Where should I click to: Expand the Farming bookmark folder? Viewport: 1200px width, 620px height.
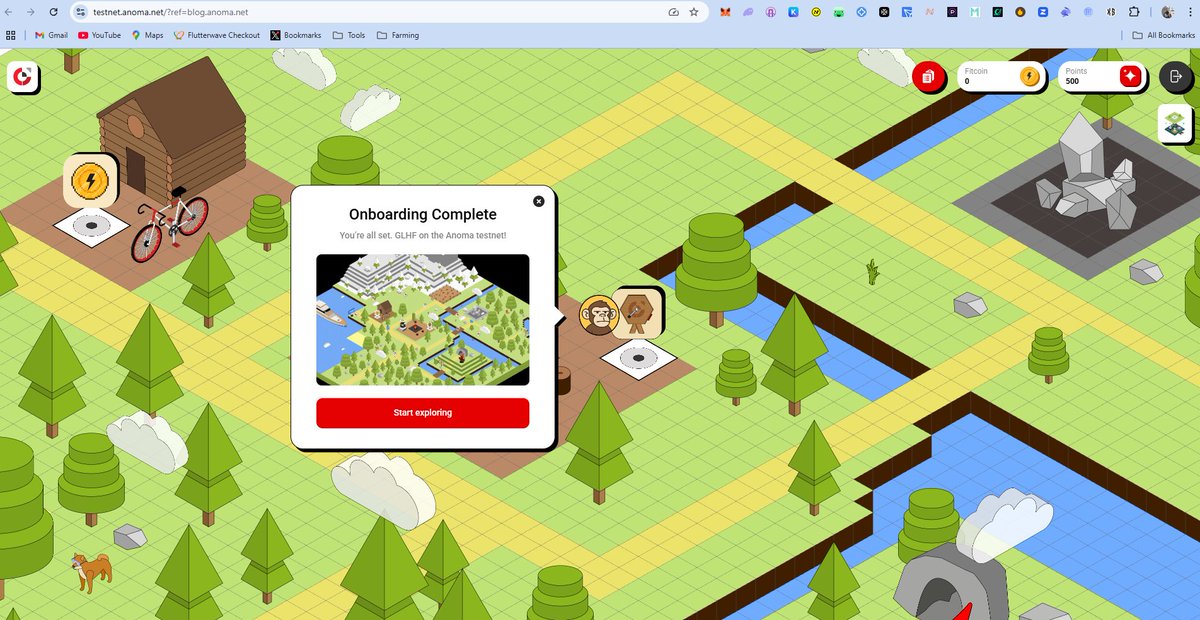point(398,35)
